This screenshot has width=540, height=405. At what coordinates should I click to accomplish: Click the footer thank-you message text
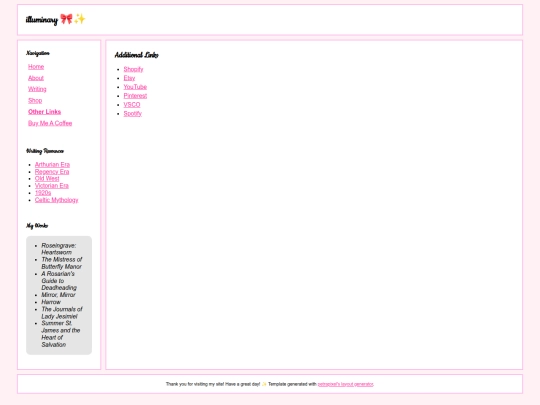pos(213,384)
